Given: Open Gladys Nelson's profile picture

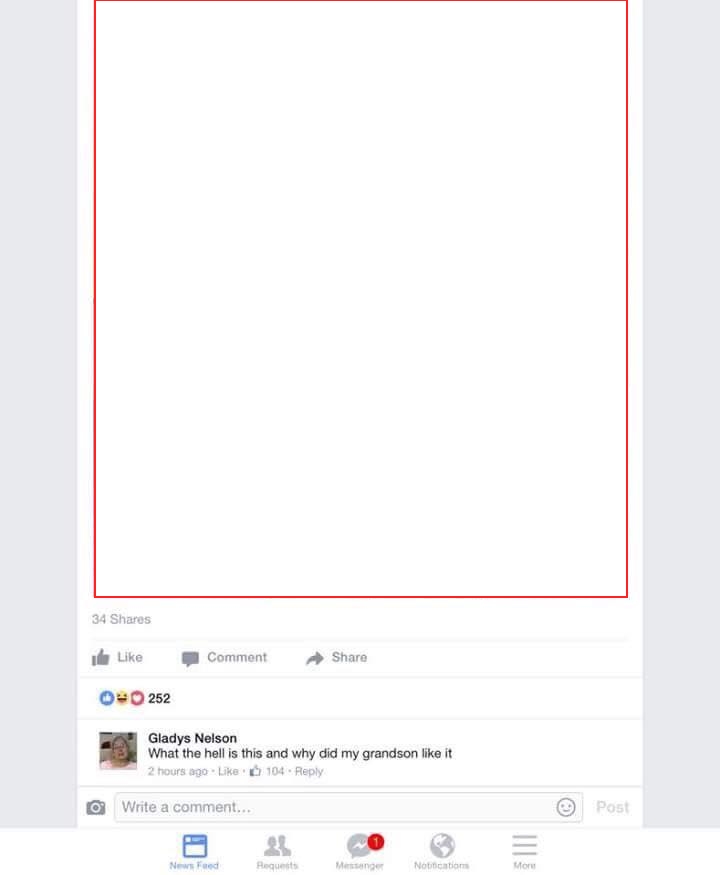Looking at the screenshot, I should (x=118, y=751).
